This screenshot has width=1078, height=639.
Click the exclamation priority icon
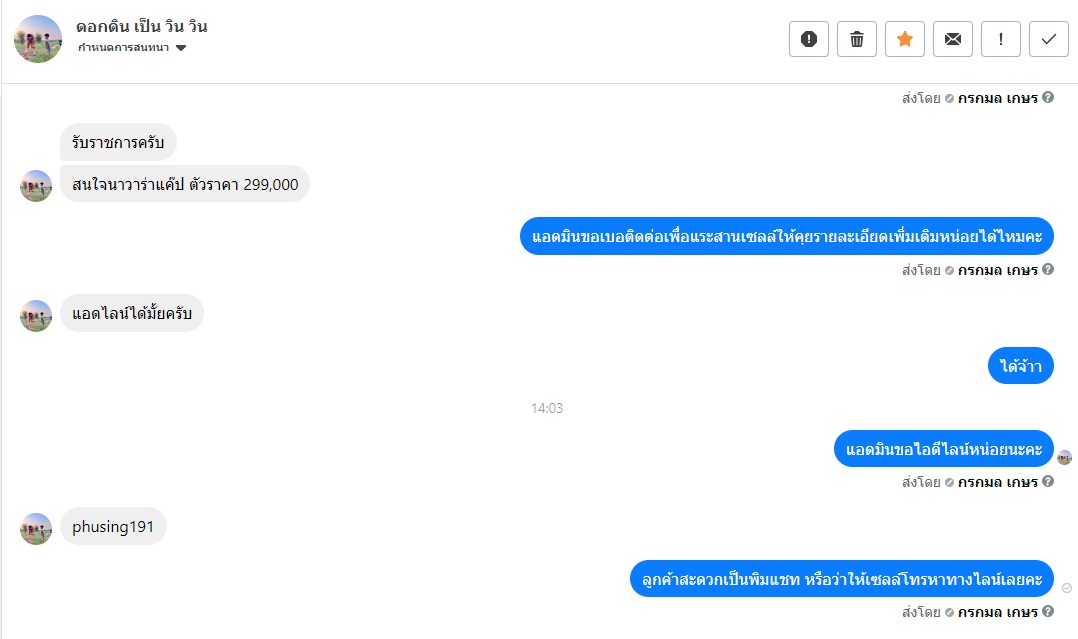1000,39
